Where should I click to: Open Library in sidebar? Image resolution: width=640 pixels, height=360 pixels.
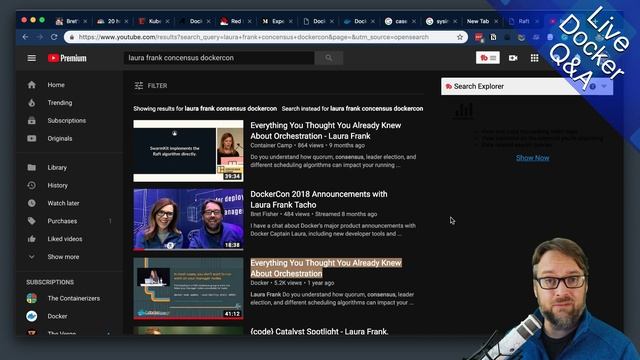[57, 167]
